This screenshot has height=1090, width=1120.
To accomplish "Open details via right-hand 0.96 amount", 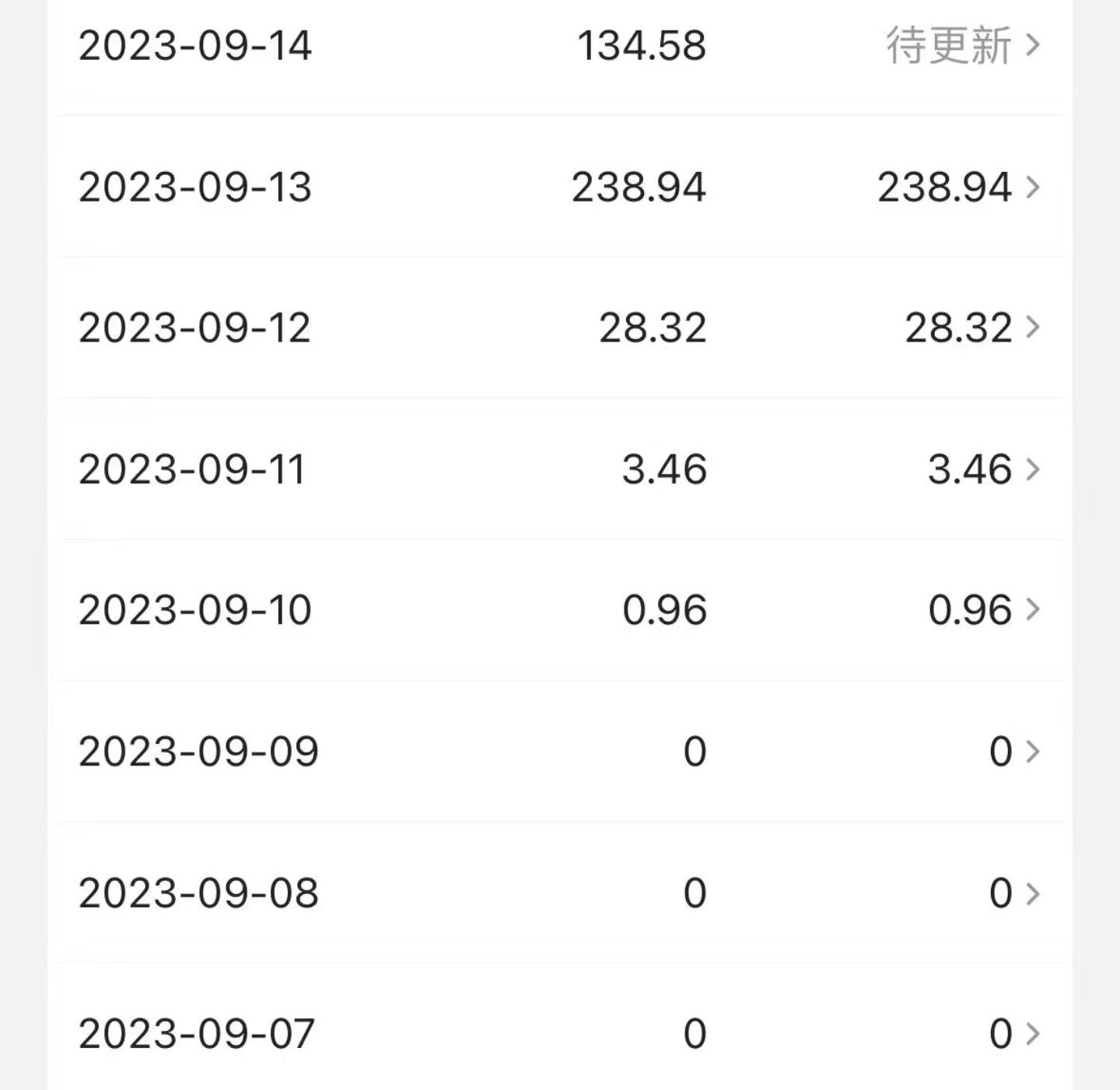I will 969,610.
